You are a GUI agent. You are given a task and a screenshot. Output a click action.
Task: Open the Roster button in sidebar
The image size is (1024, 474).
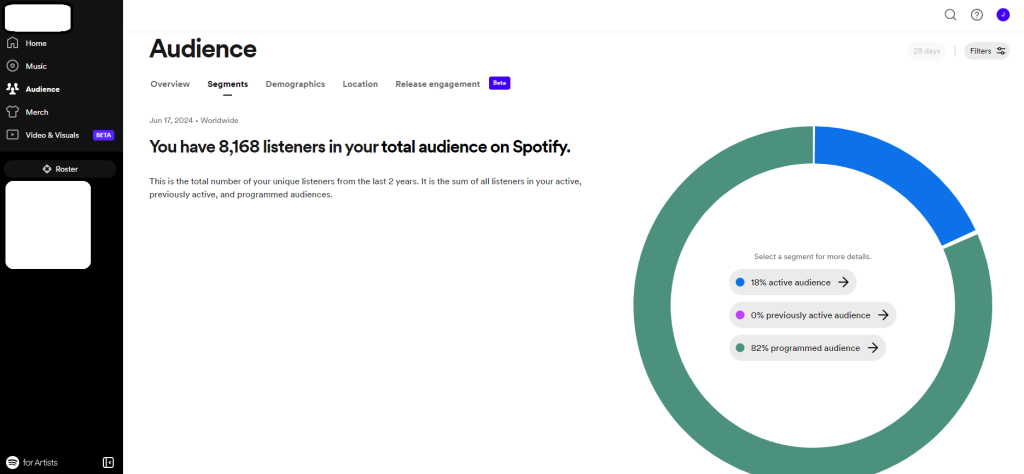click(61, 169)
